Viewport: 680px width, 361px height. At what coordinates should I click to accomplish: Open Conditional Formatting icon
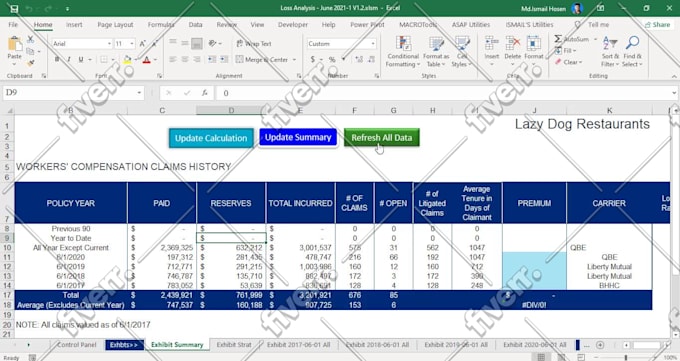point(403,45)
